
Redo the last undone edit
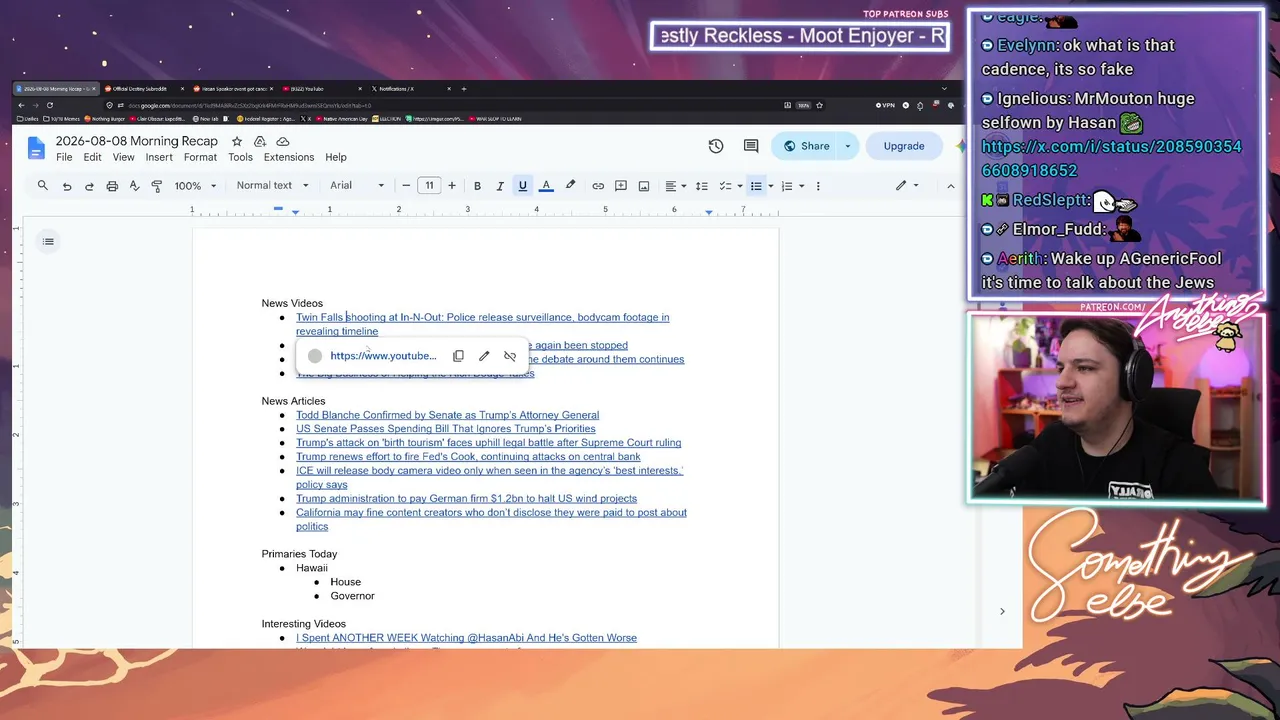click(x=89, y=186)
